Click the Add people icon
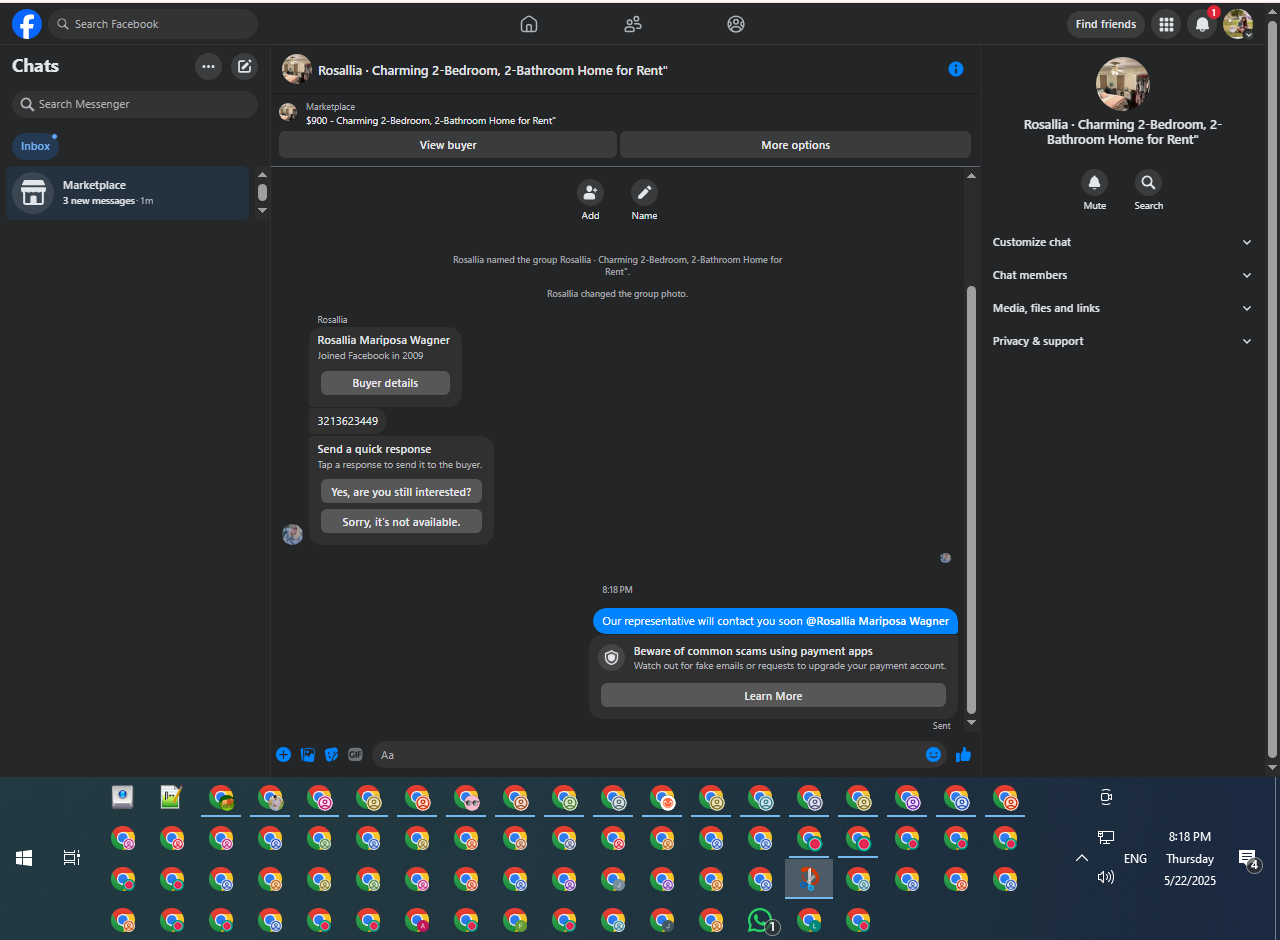Screen dimensions: 1280x940 pos(590,193)
